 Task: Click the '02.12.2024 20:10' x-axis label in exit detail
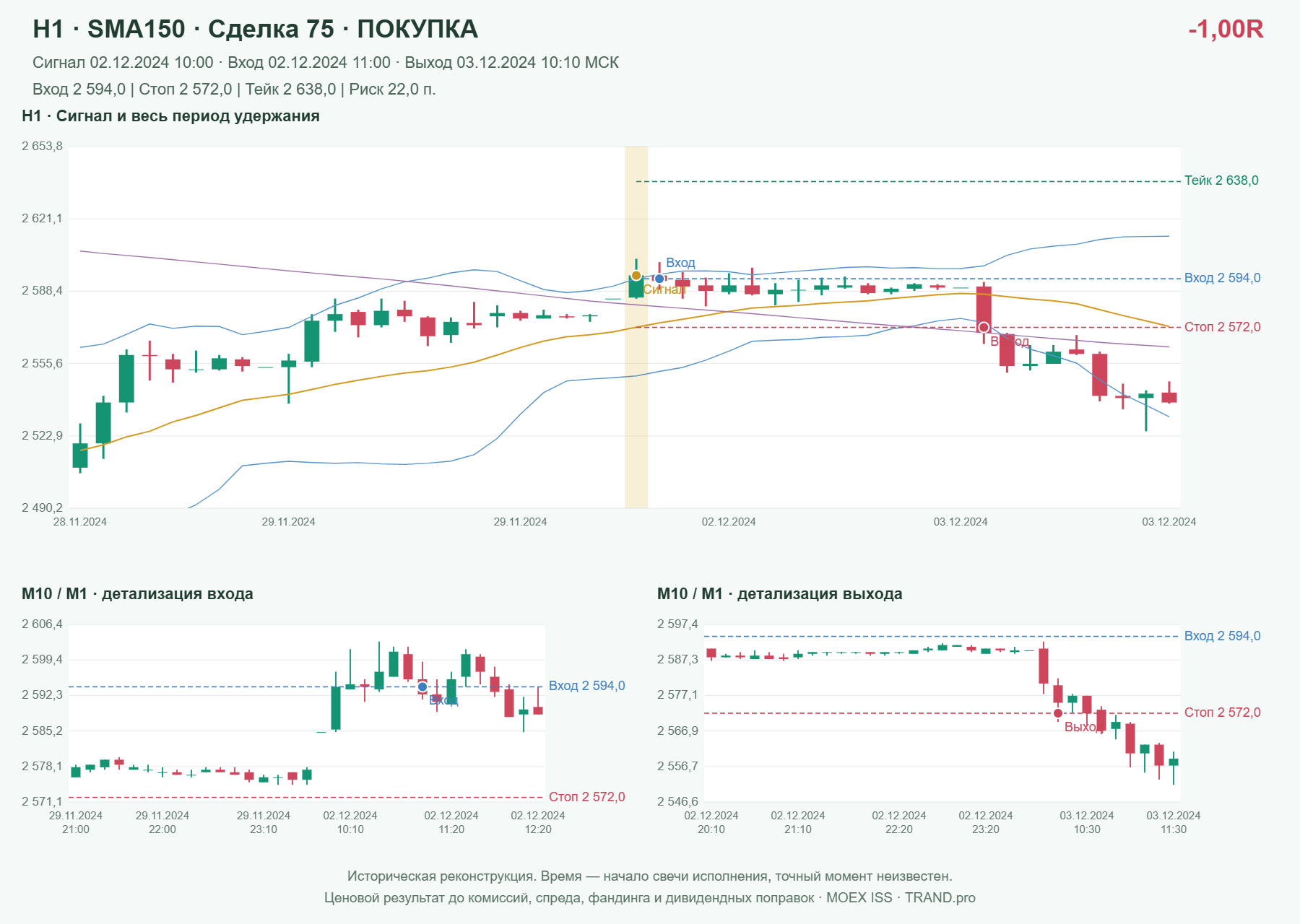pyautogui.click(x=711, y=822)
